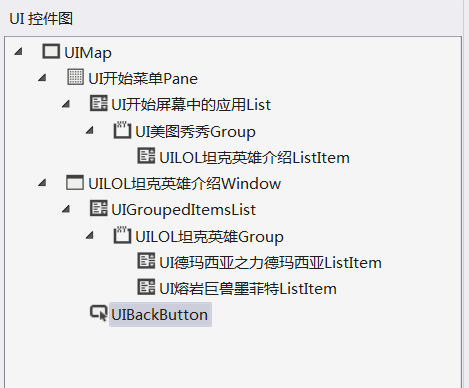This screenshot has height=388, width=469.
Task: Click the group icon beside UI美图秀秀Group
Action: coord(122,130)
